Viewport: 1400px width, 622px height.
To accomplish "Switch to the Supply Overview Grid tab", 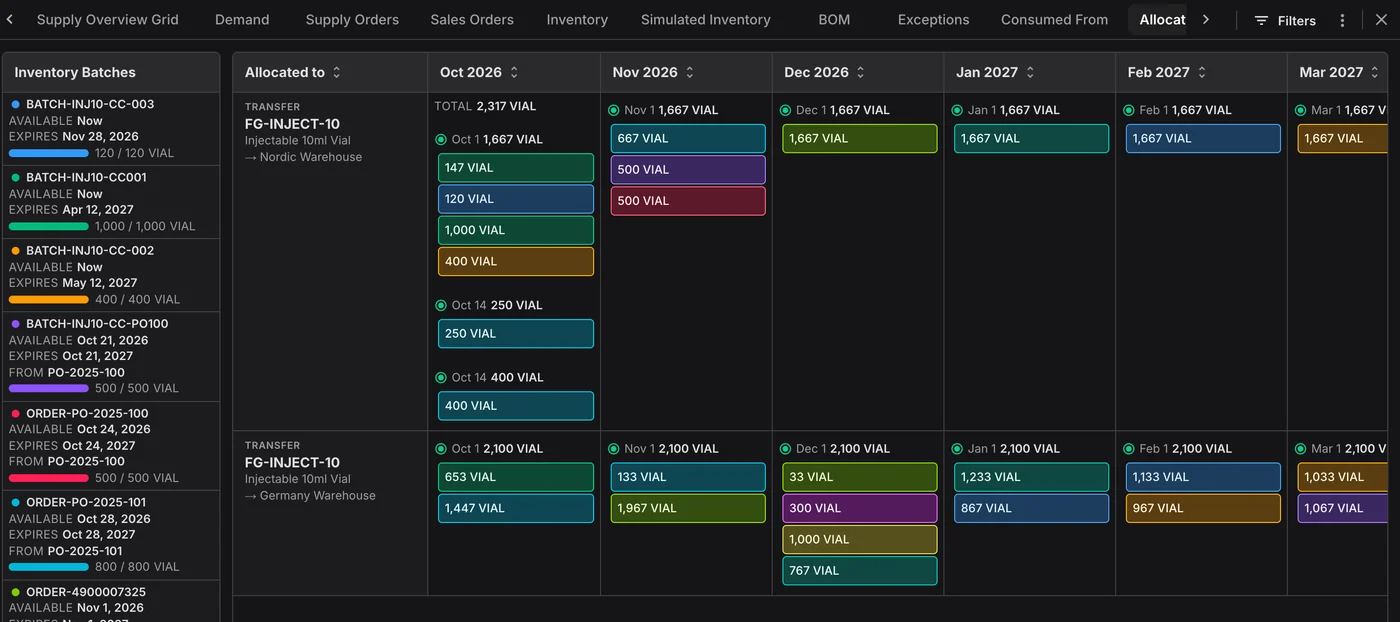I will [108, 20].
